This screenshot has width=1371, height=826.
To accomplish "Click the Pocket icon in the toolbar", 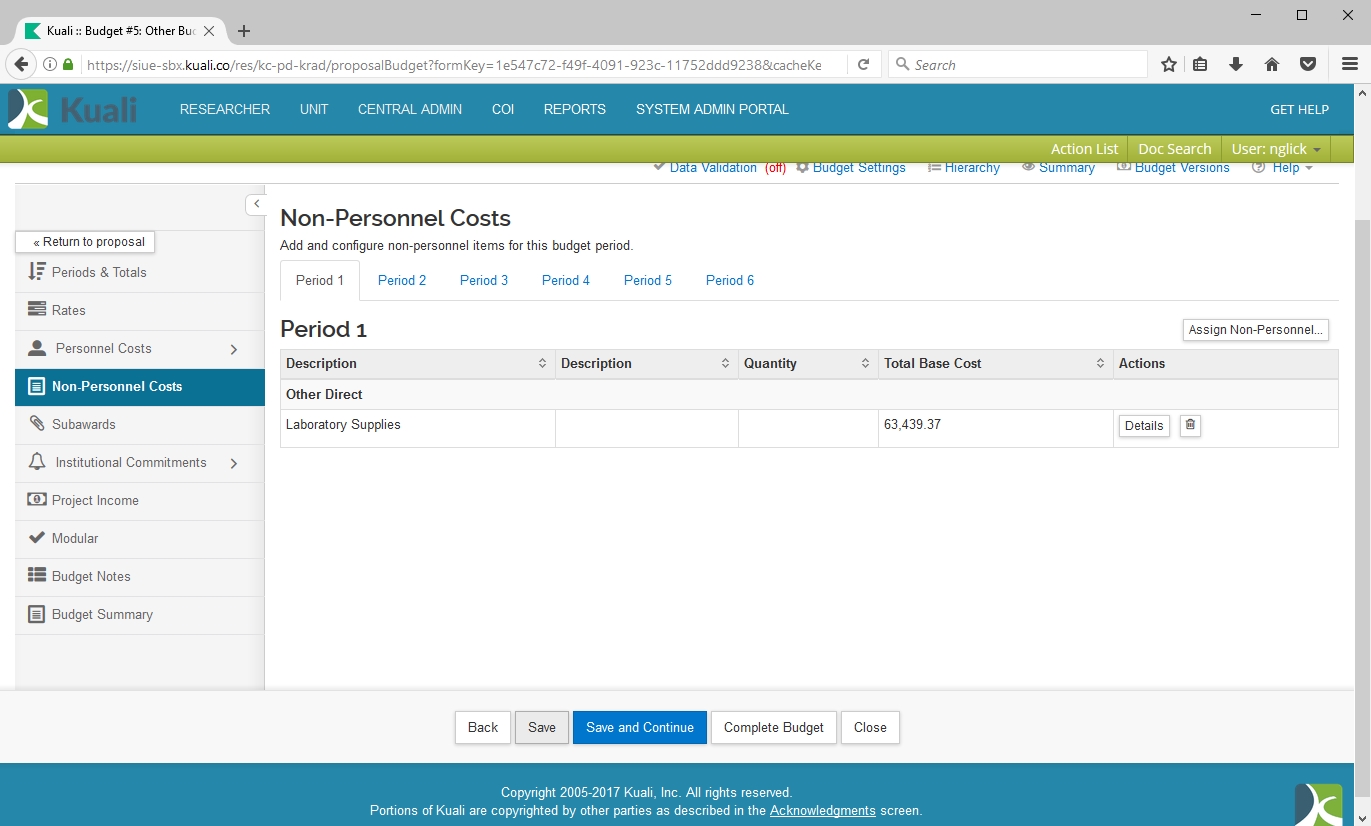I will coord(1307,65).
